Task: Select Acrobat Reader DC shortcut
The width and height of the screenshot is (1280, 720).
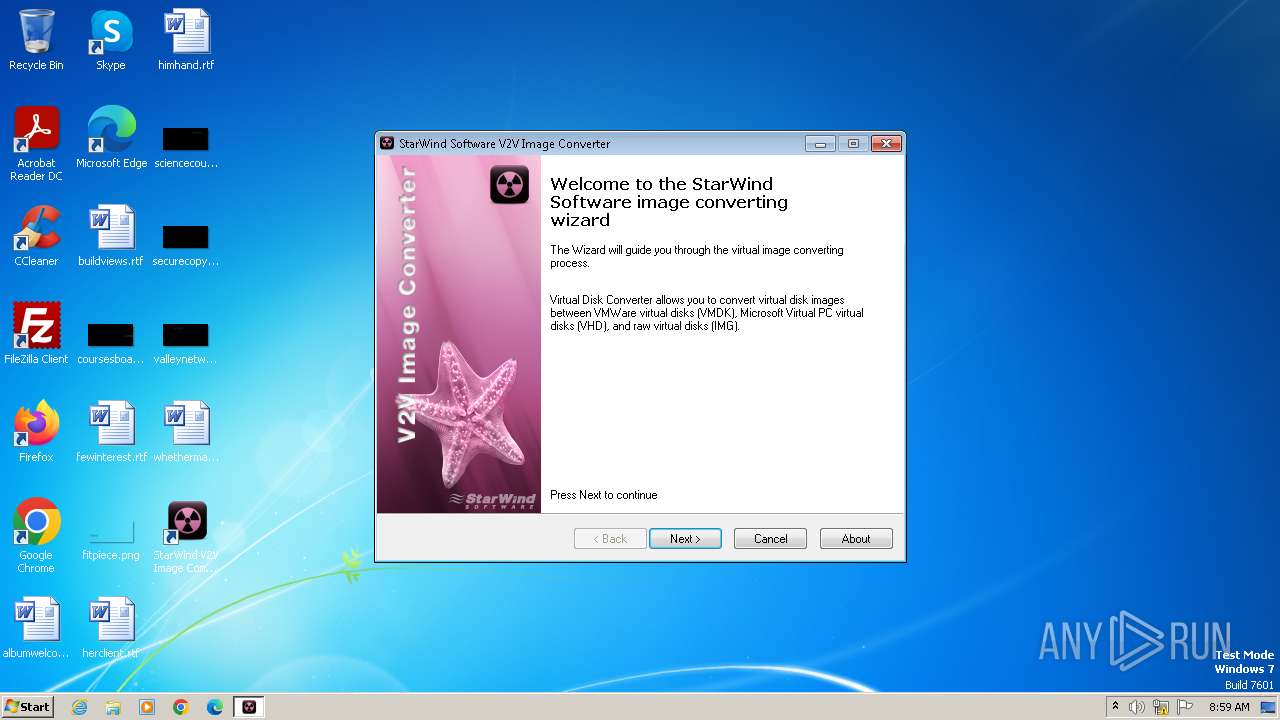Action: point(36,144)
